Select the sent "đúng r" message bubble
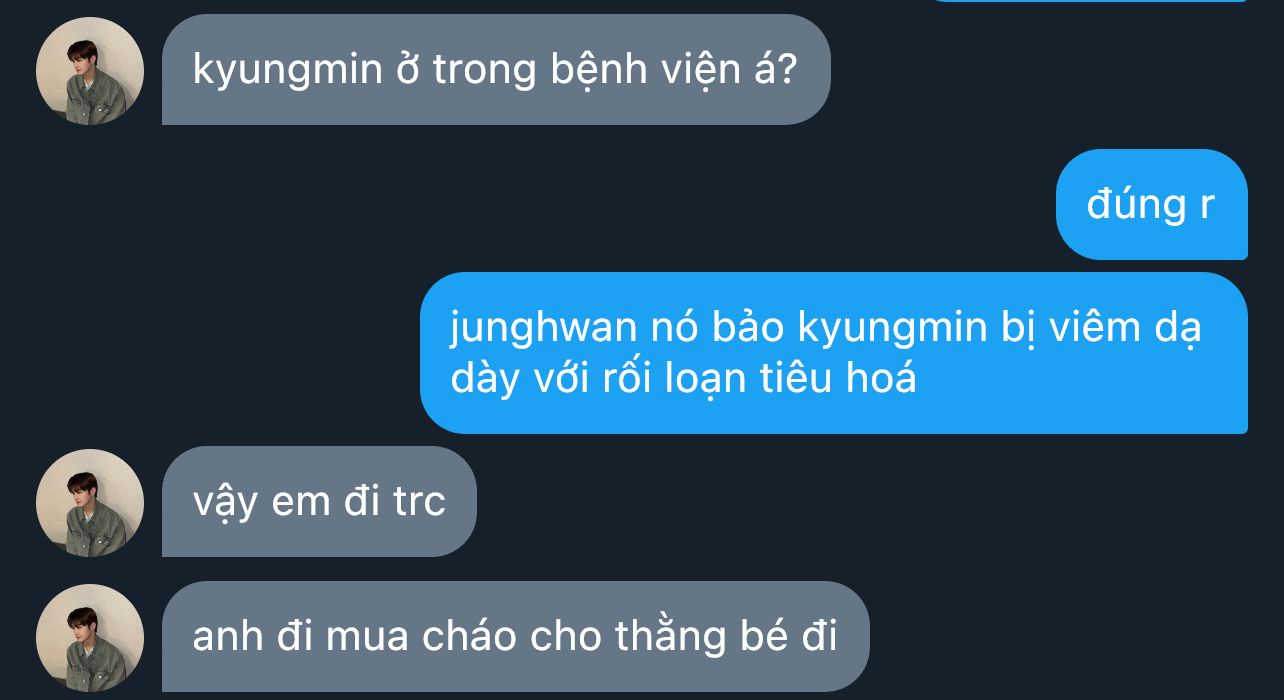This screenshot has width=1284, height=700. [x=1152, y=205]
